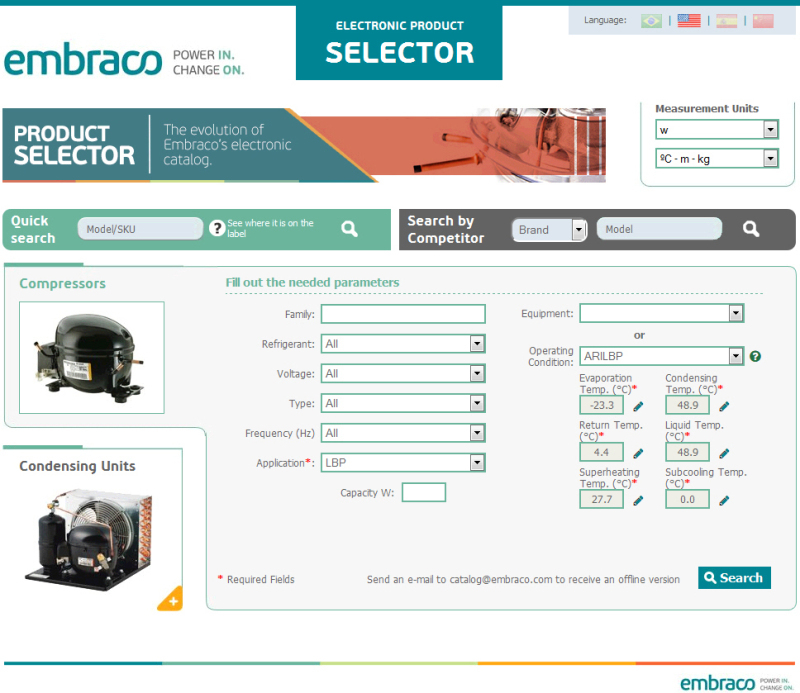
Task: Click the compressor product image
Action: (92, 357)
